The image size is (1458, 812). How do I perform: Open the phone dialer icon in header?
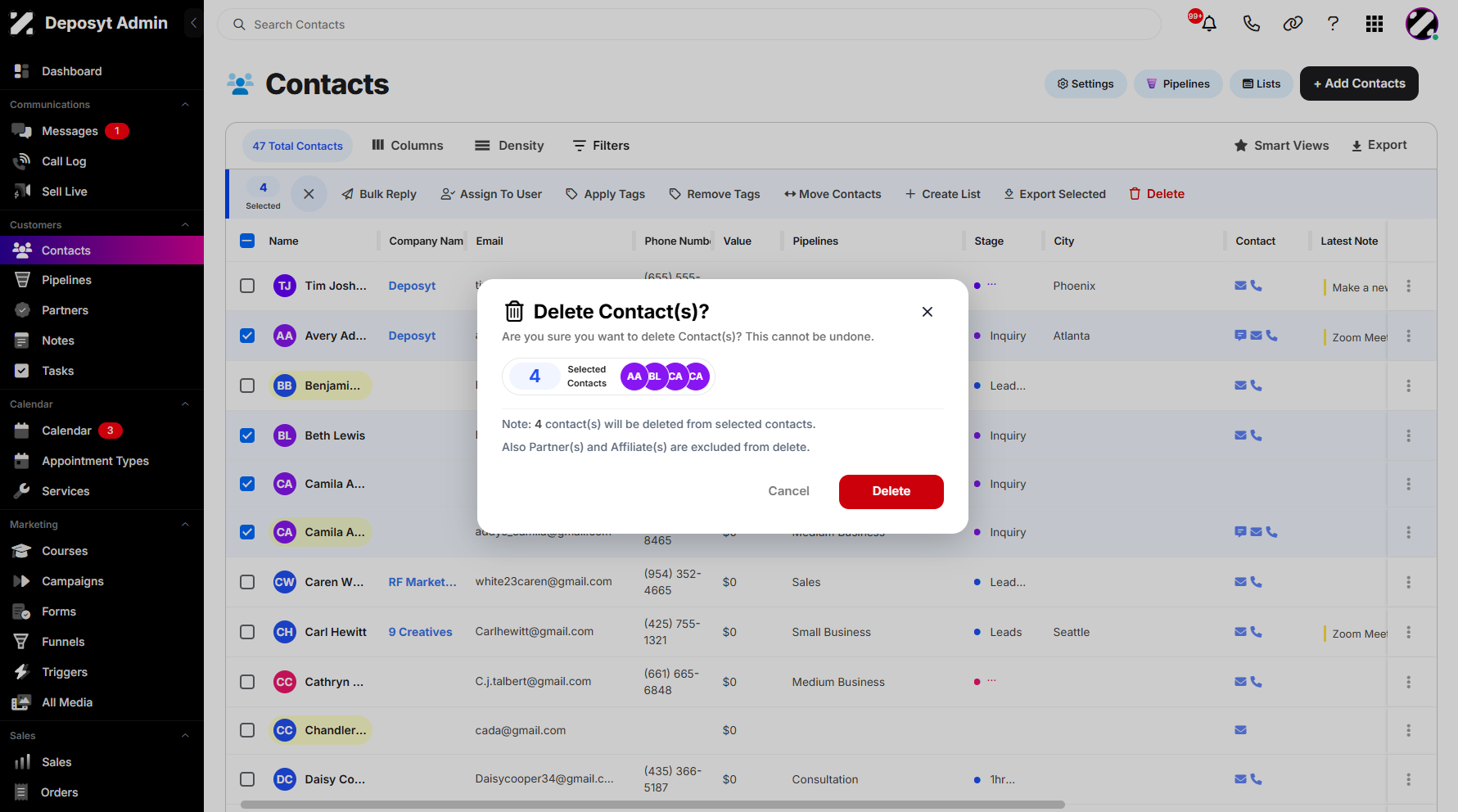pyautogui.click(x=1251, y=24)
